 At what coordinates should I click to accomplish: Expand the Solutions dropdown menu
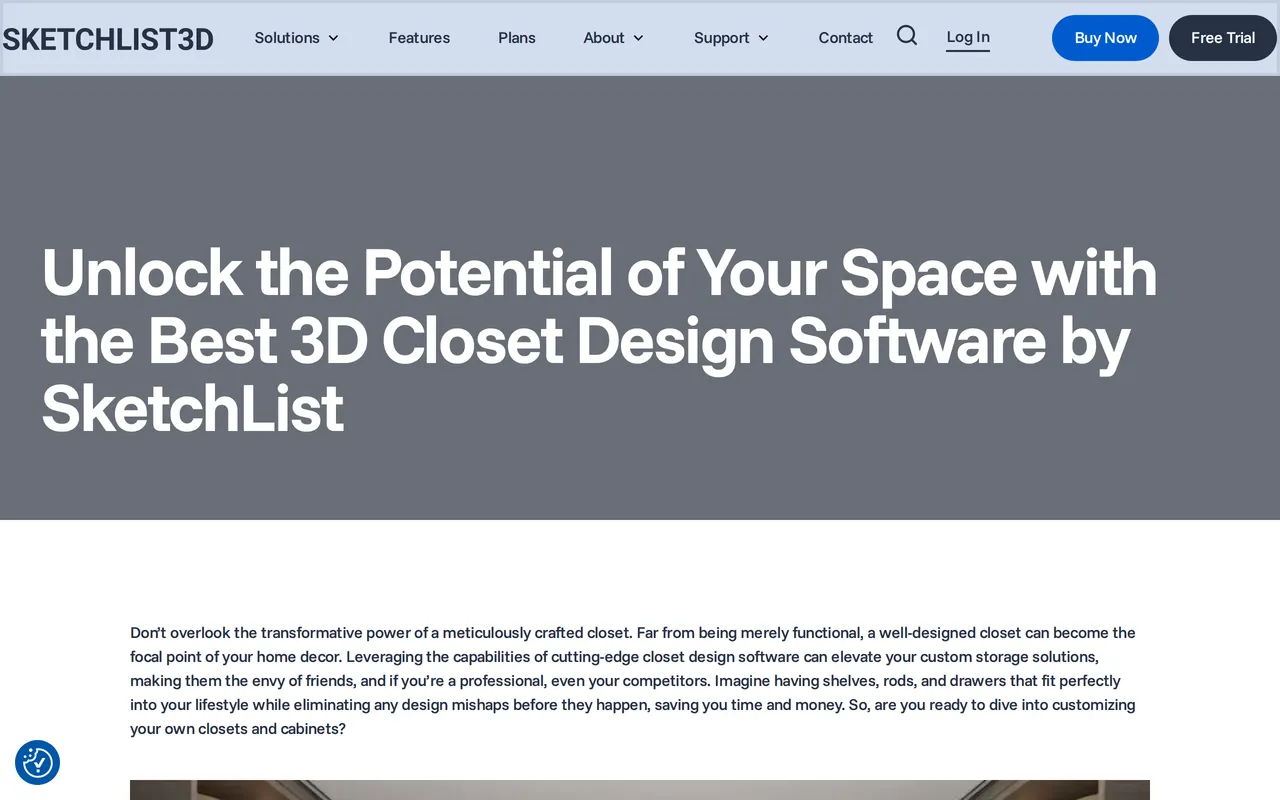(x=297, y=38)
